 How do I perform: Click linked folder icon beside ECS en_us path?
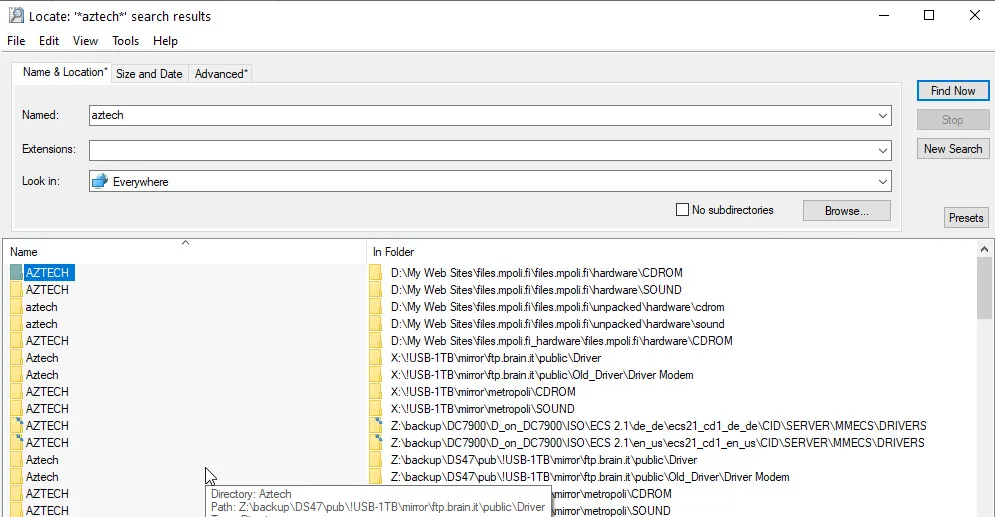pyautogui.click(x=376, y=443)
